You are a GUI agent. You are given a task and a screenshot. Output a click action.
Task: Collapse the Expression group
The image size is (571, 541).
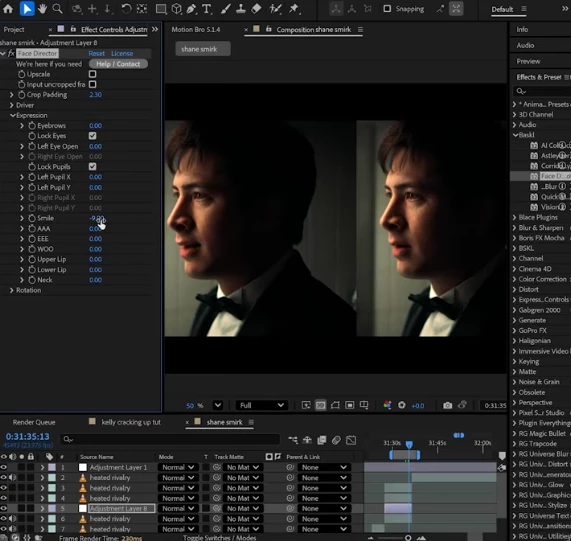tap(12, 115)
